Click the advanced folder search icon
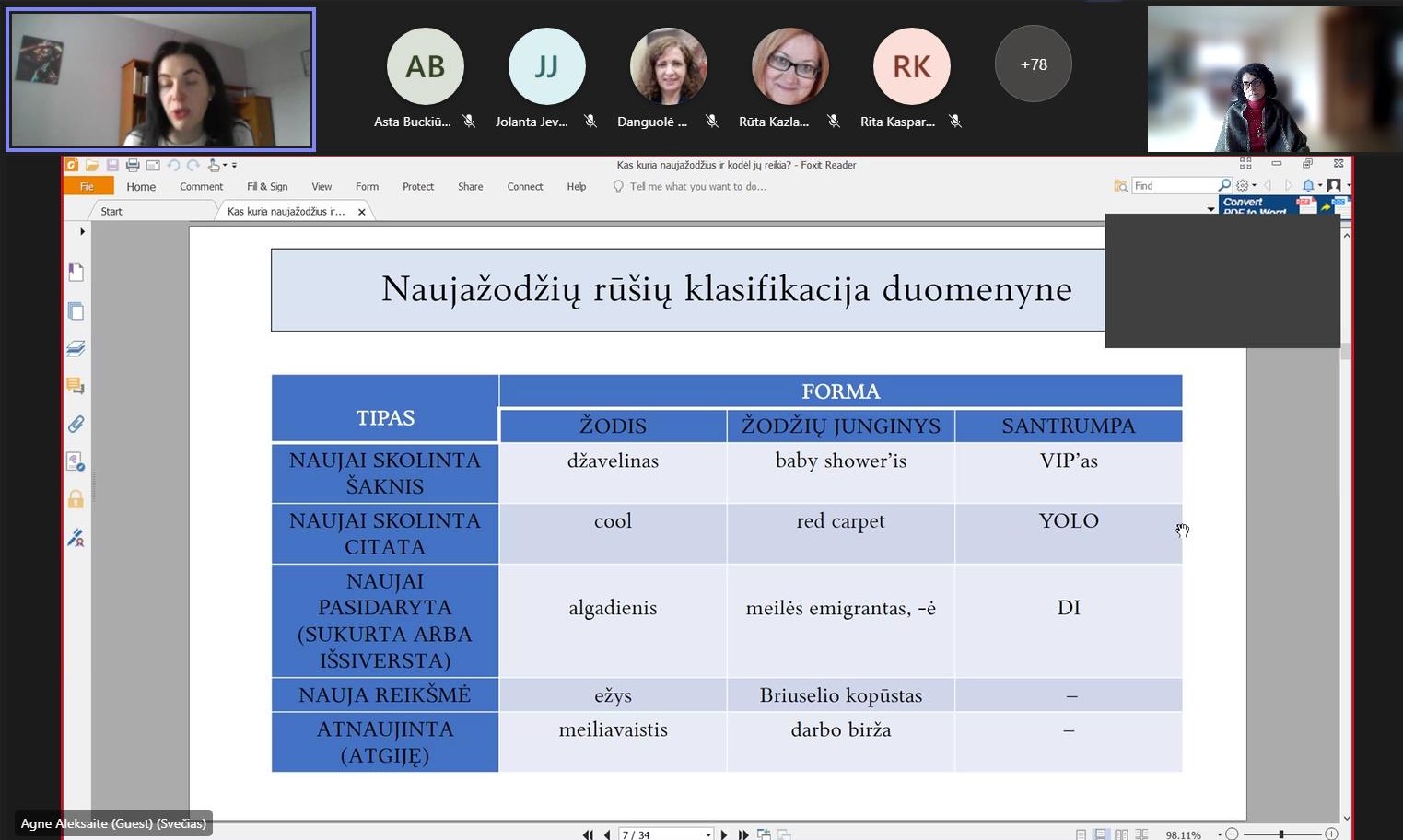 coord(1120,186)
